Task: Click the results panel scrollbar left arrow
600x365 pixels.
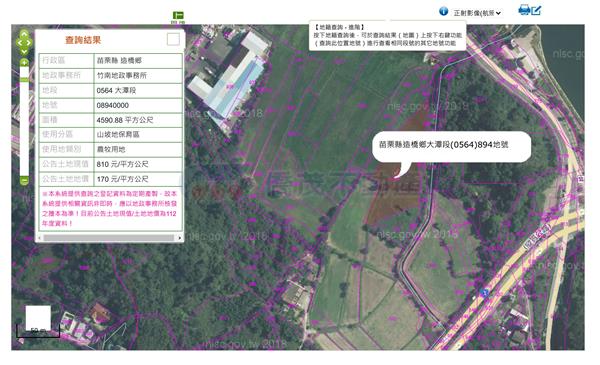Action: [39, 238]
